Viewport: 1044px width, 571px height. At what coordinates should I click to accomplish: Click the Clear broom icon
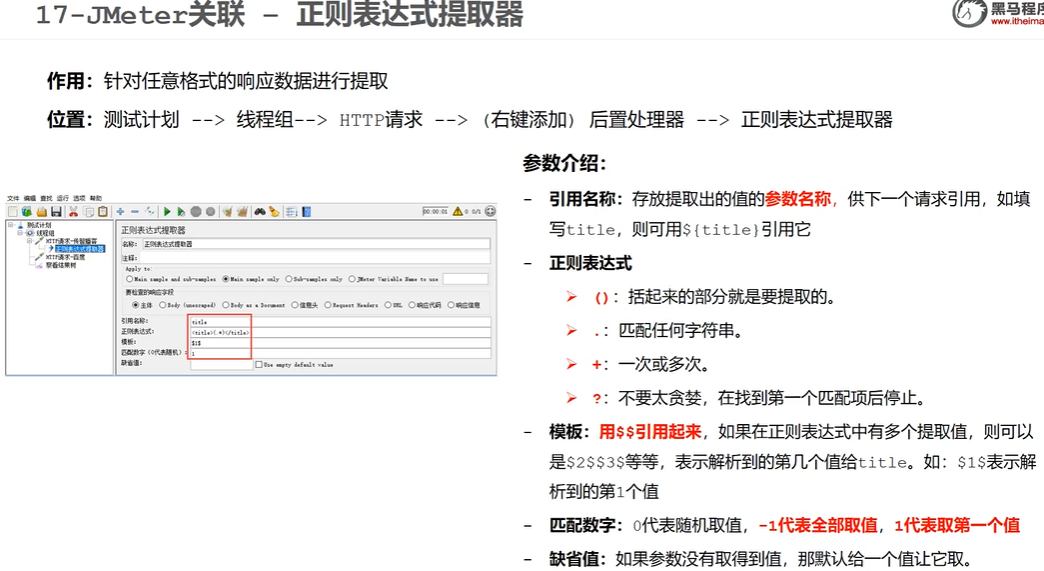coord(228,212)
